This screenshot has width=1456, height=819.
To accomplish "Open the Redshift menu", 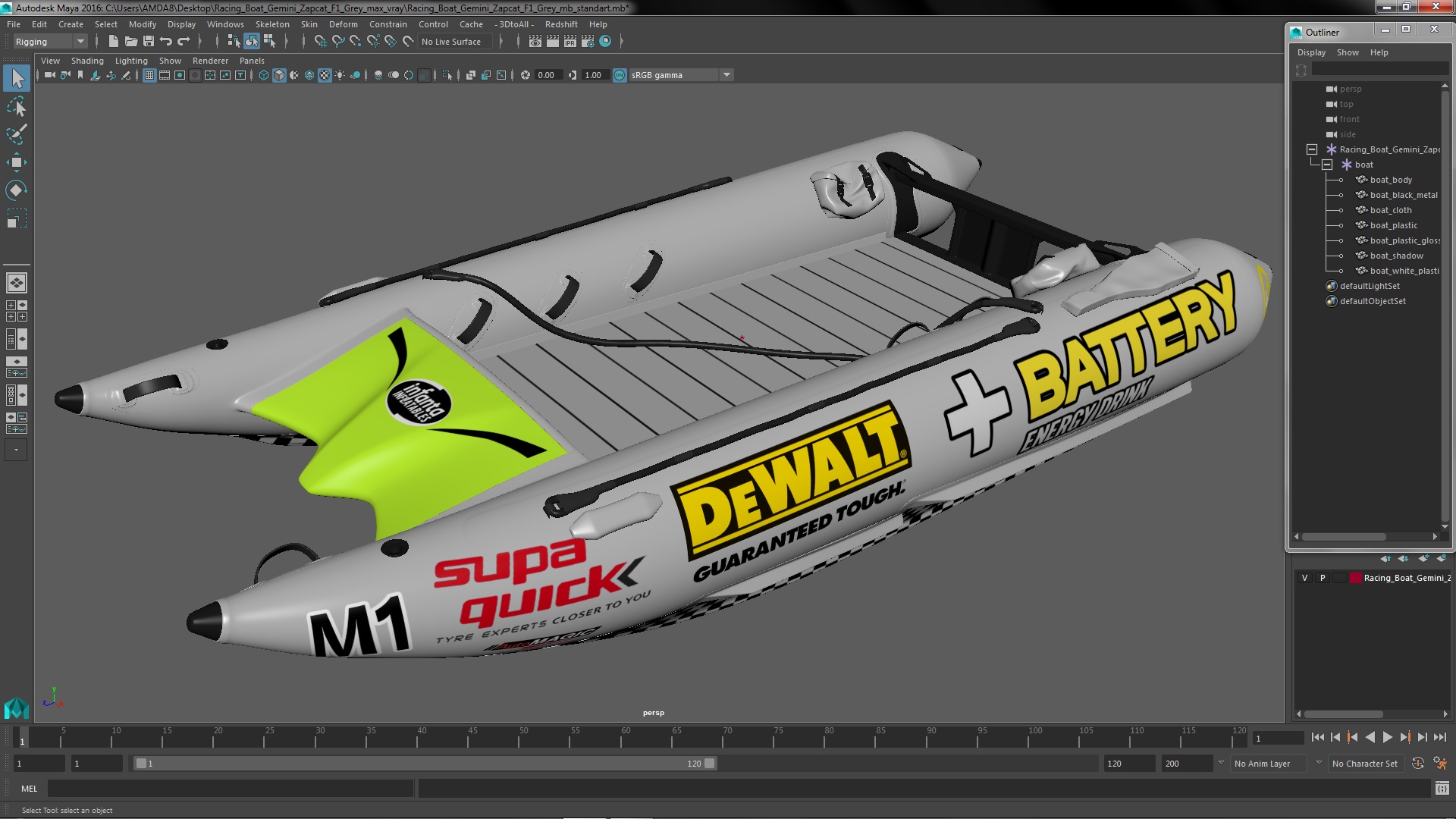I will (561, 24).
